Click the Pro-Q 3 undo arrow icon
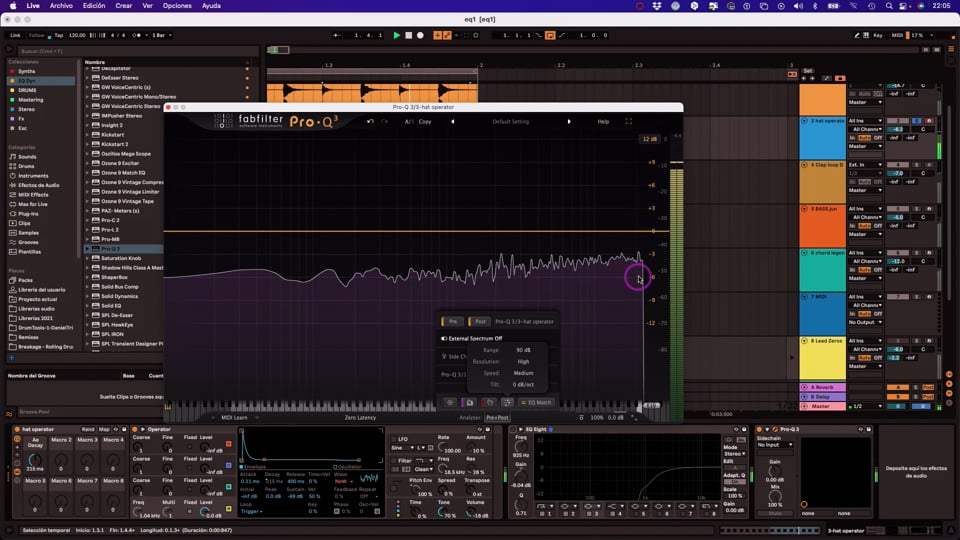This screenshot has height=540, width=960. [x=370, y=121]
